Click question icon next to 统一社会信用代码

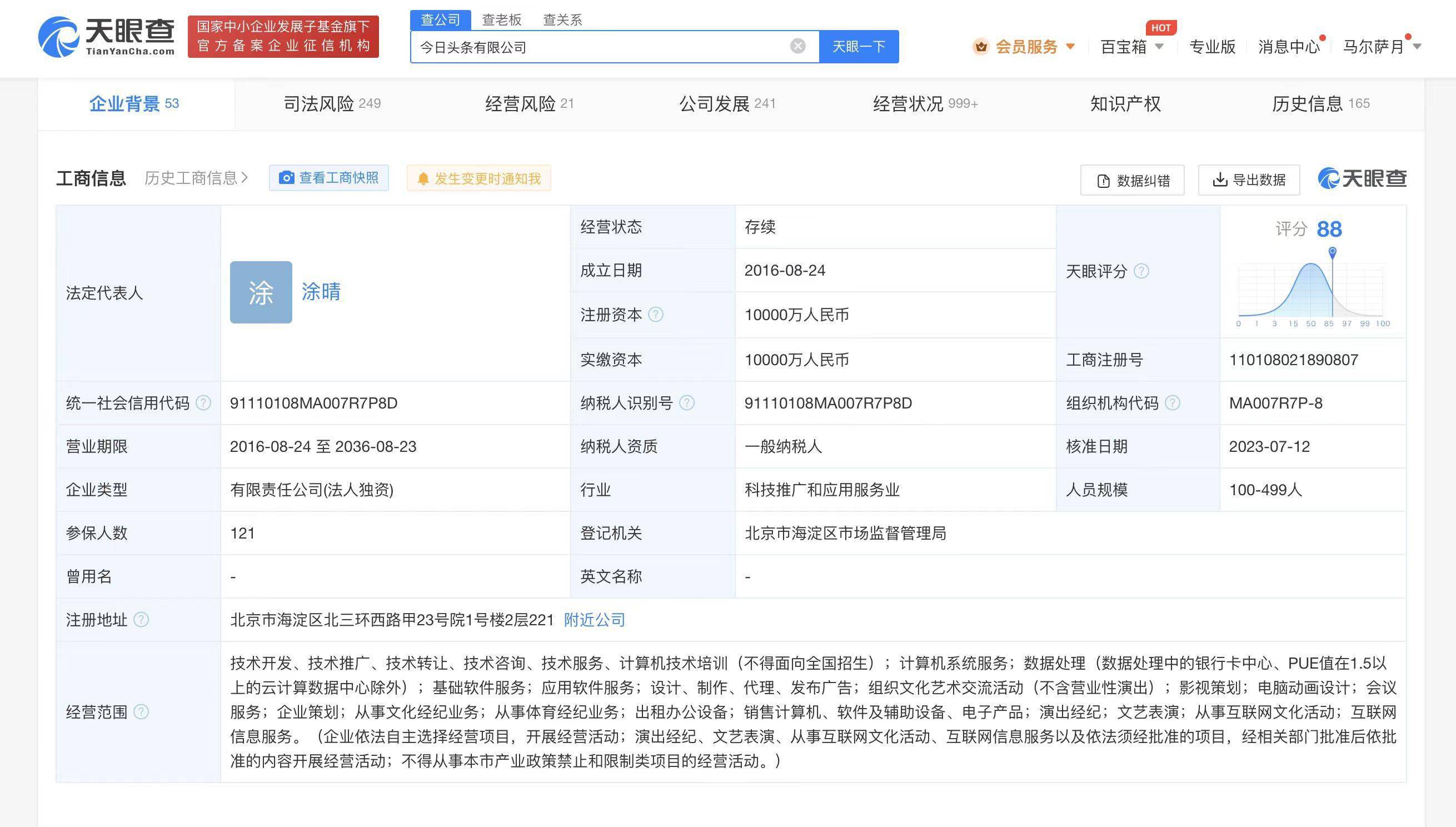(x=203, y=403)
